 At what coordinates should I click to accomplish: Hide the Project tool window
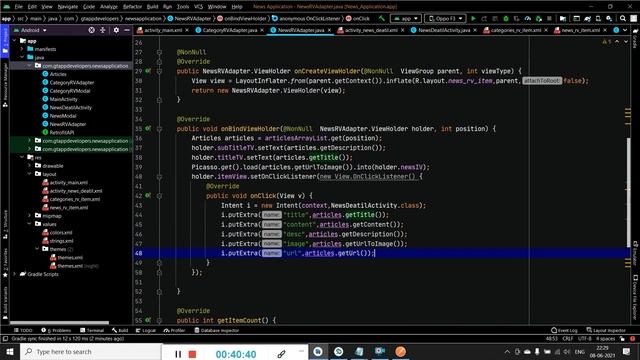pyautogui.click(x=127, y=30)
